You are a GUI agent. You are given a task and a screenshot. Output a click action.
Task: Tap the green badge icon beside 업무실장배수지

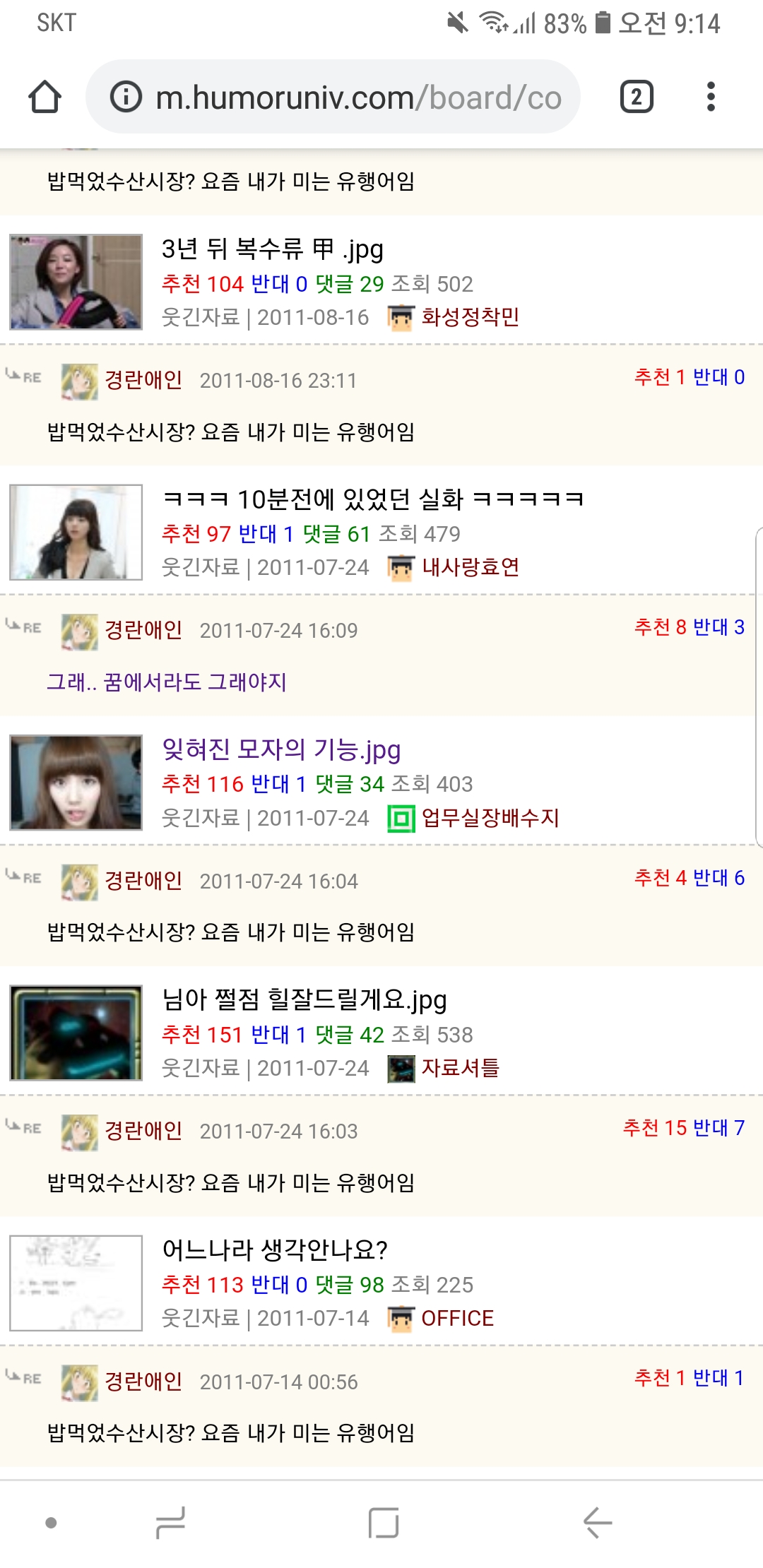point(401,819)
